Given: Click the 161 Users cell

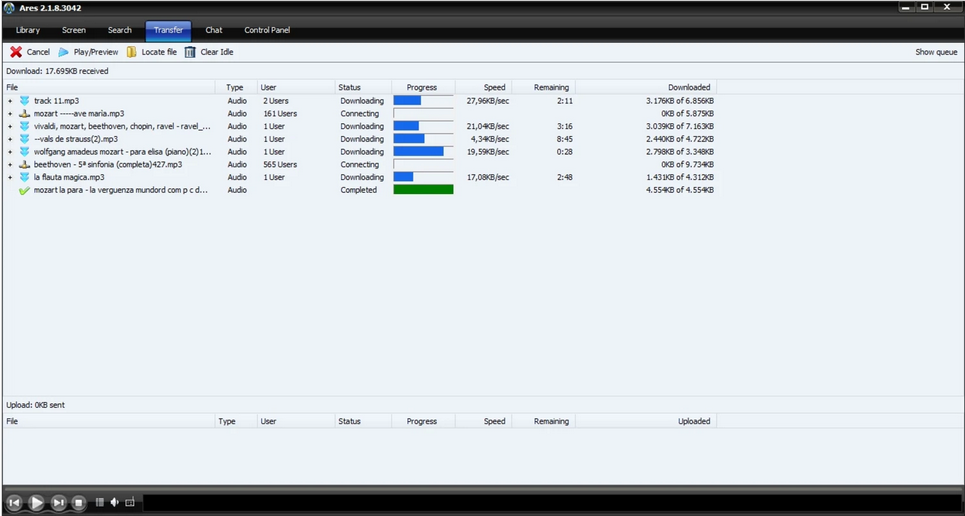Looking at the screenshot, I should [280, 114].
